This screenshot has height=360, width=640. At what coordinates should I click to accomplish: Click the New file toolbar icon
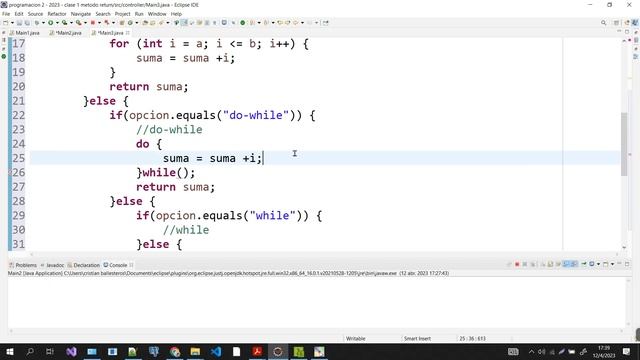point(5,23)
